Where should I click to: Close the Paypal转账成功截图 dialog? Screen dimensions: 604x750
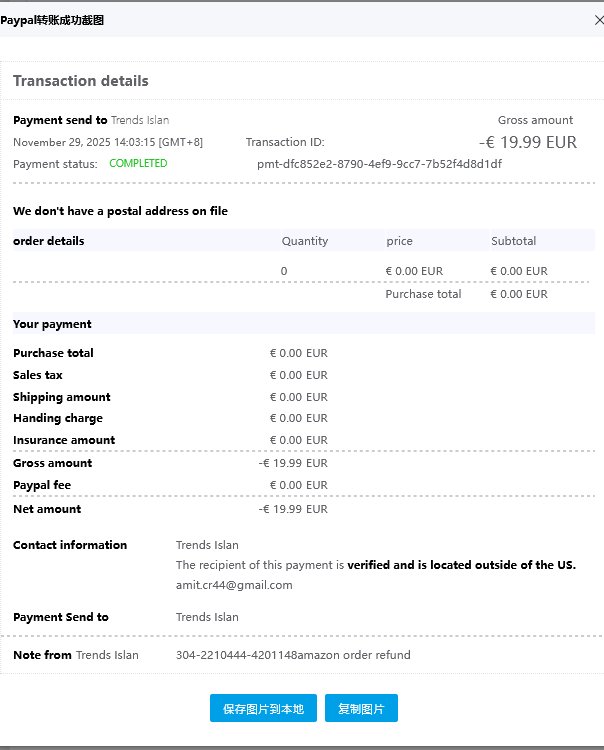click(x=598, y=20)
